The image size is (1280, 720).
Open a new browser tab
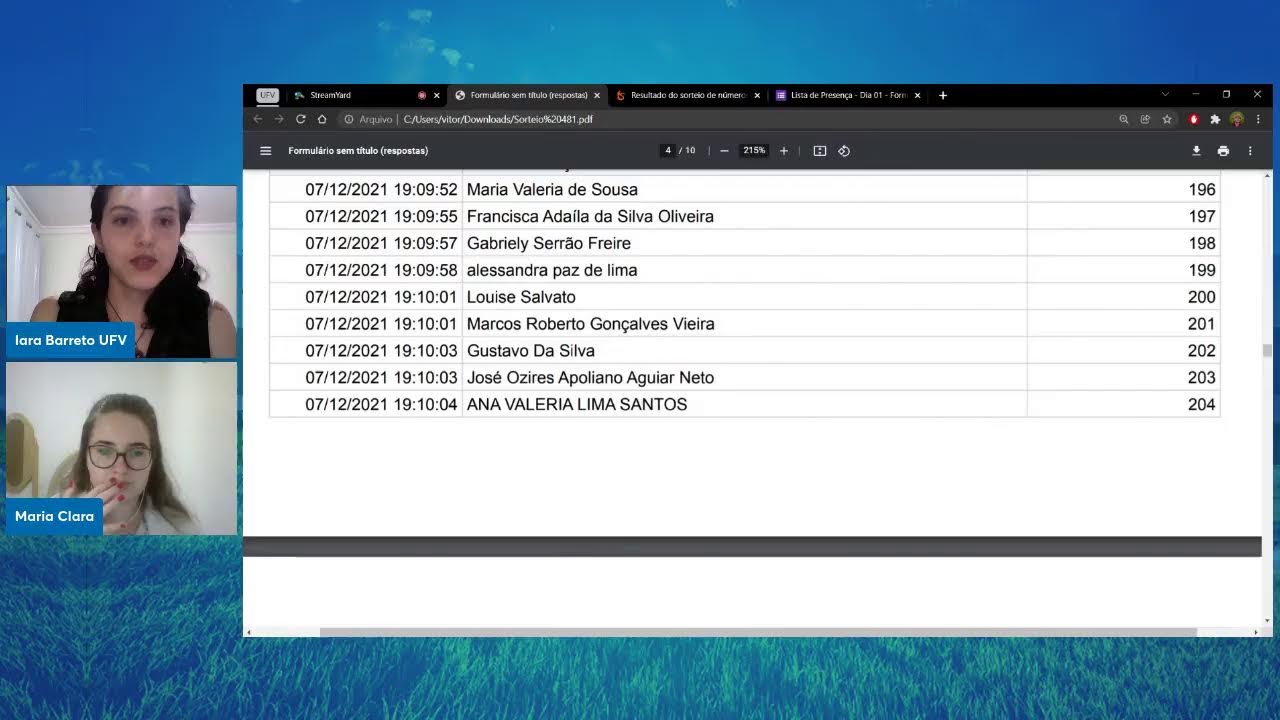click(943, 95)
